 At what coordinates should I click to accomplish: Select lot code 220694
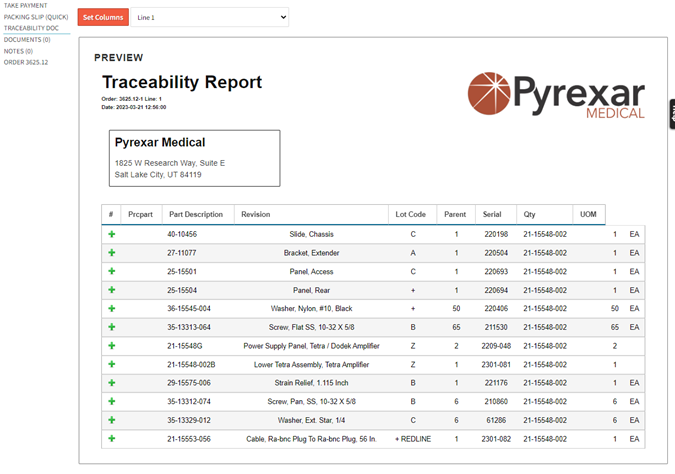tap(496, 290)
